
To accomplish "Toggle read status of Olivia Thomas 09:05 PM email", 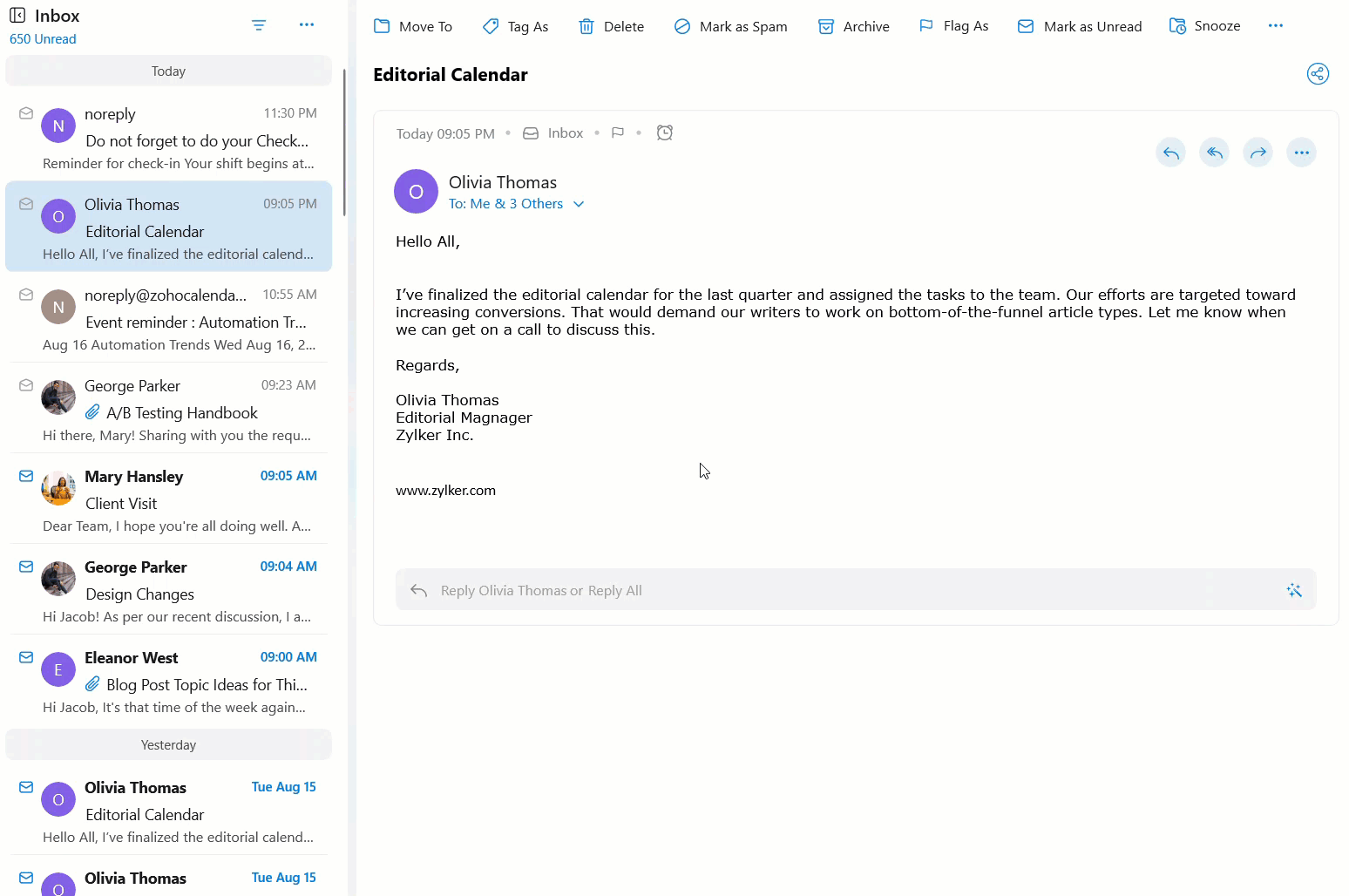I will tap(26, 204).
